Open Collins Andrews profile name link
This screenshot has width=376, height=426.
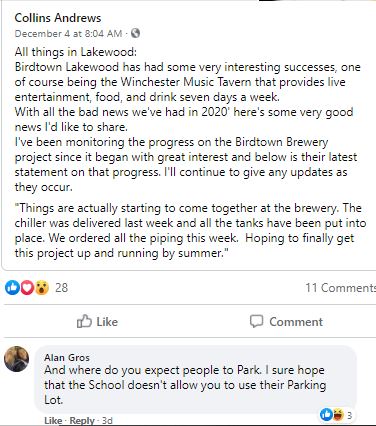click(x=58, y=18)
